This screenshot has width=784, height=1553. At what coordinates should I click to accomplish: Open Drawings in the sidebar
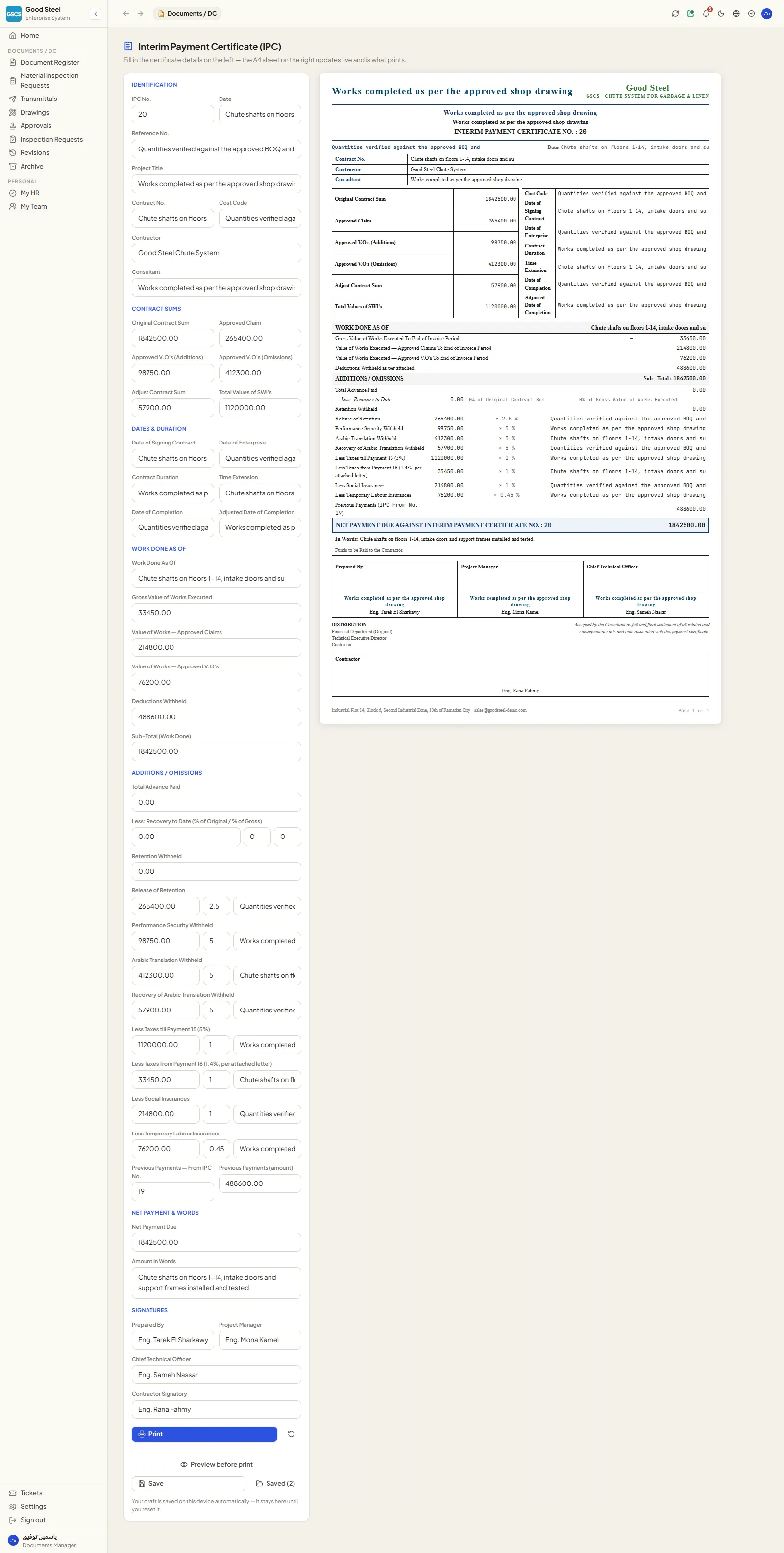[53, 112]
